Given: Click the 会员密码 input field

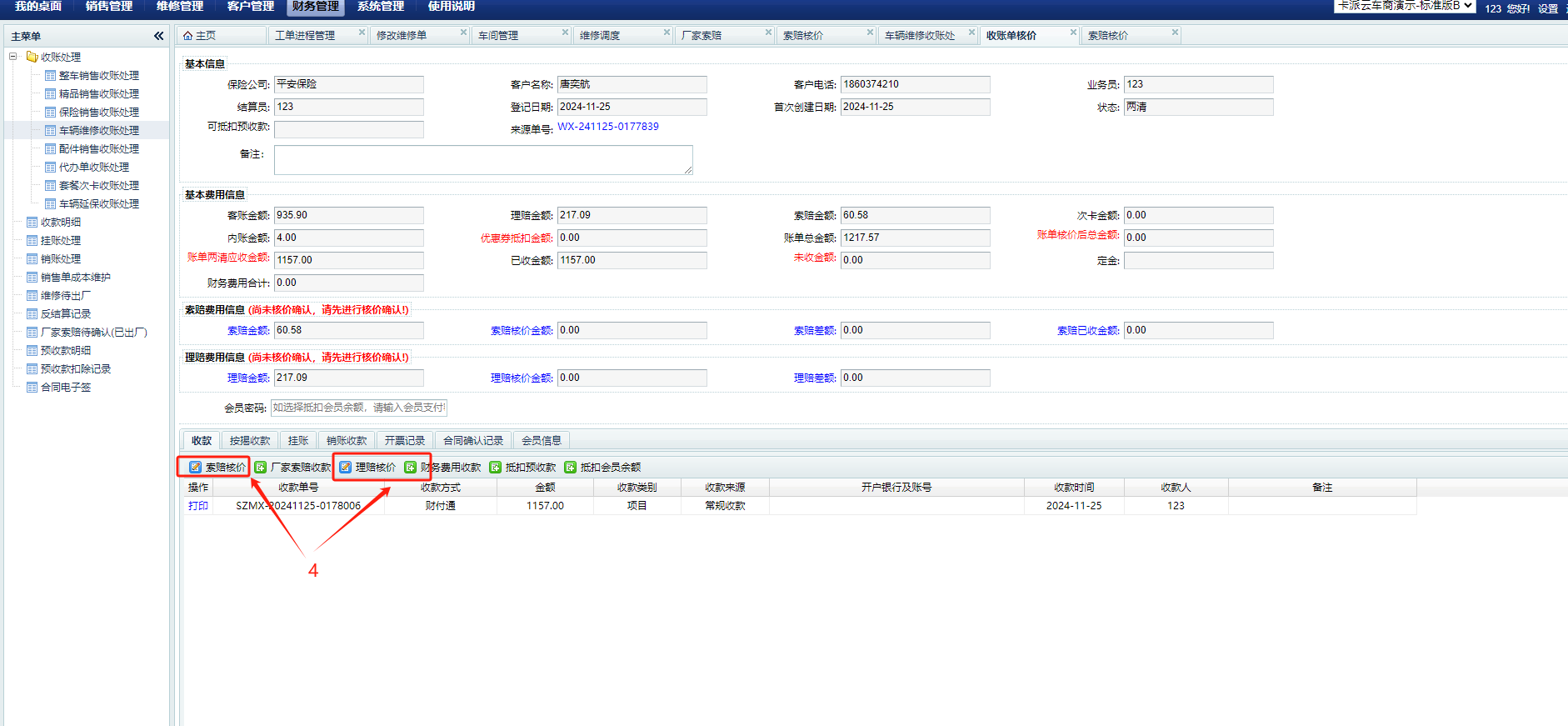Looking at the screenshot, I should tap(359, 408).
